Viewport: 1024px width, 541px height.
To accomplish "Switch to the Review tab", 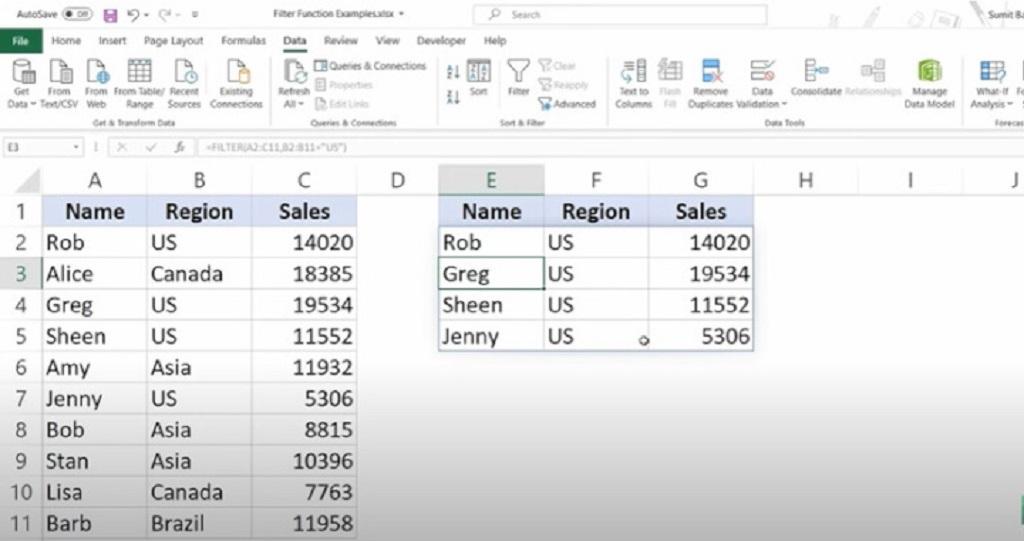I will click(x=341, y=41).
